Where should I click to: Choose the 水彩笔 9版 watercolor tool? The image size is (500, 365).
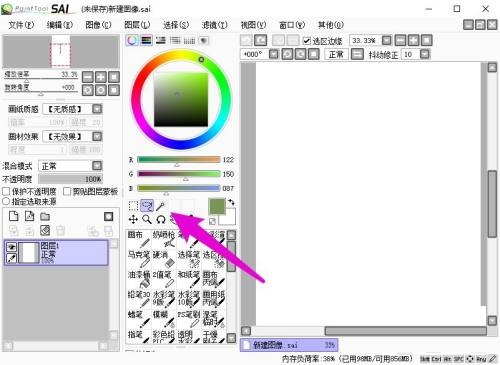click(164, 299)
